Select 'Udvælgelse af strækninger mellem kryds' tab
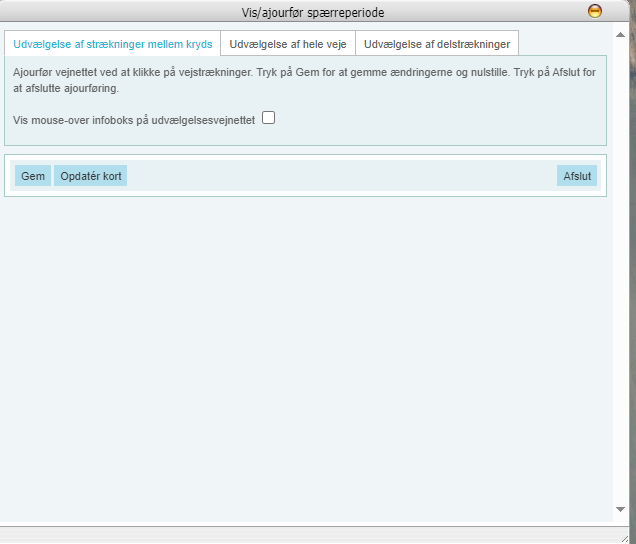This screenshot has height=544, width=636. click(113, 44)
